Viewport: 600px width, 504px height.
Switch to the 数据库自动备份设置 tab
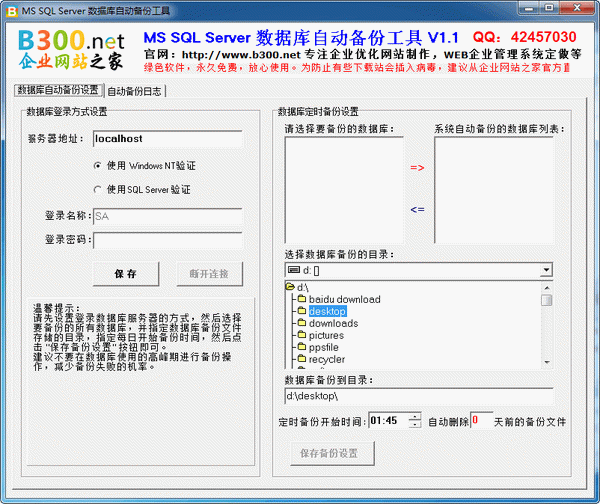point(58,90)
